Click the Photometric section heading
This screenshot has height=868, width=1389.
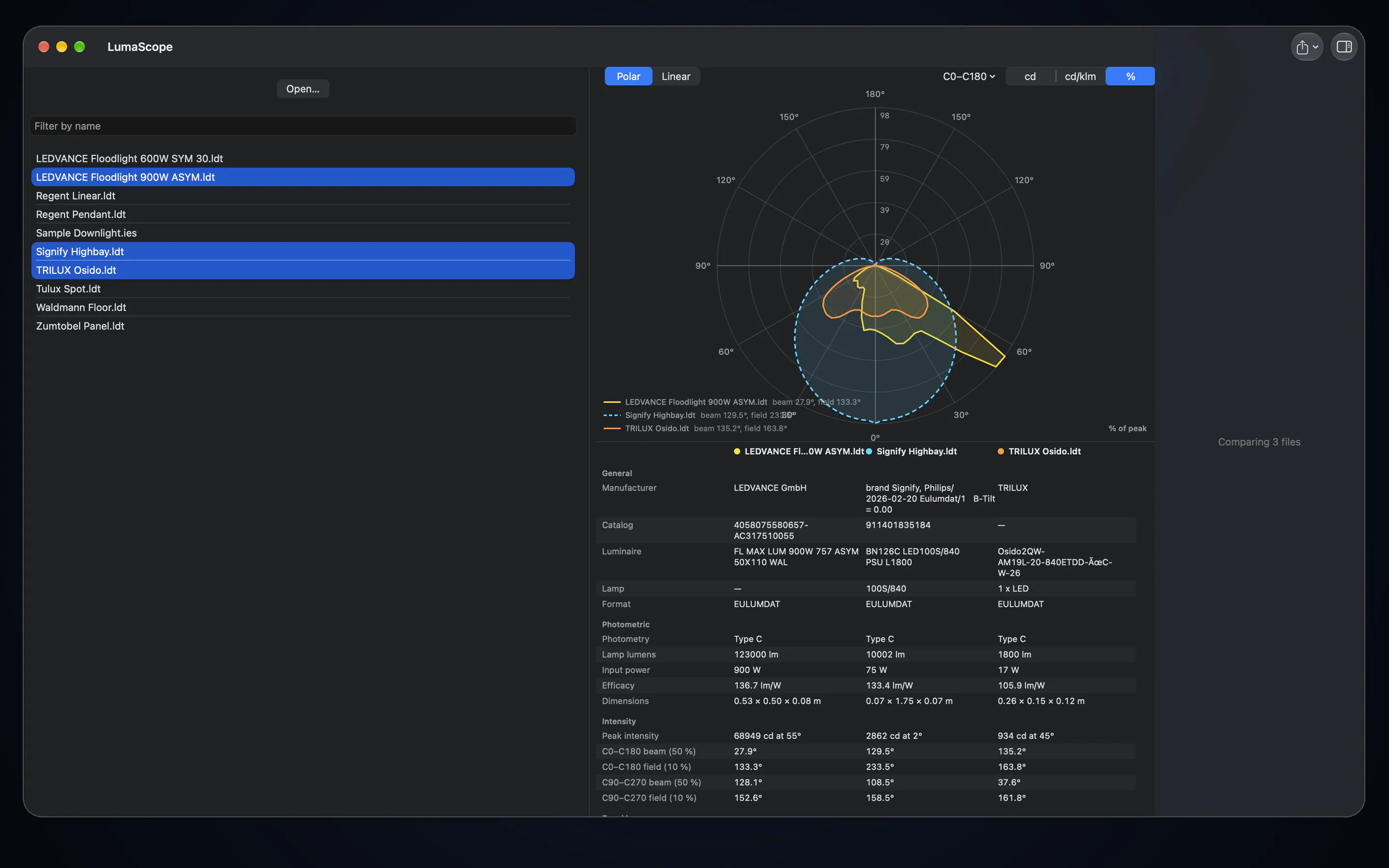(x=626, y=624)
